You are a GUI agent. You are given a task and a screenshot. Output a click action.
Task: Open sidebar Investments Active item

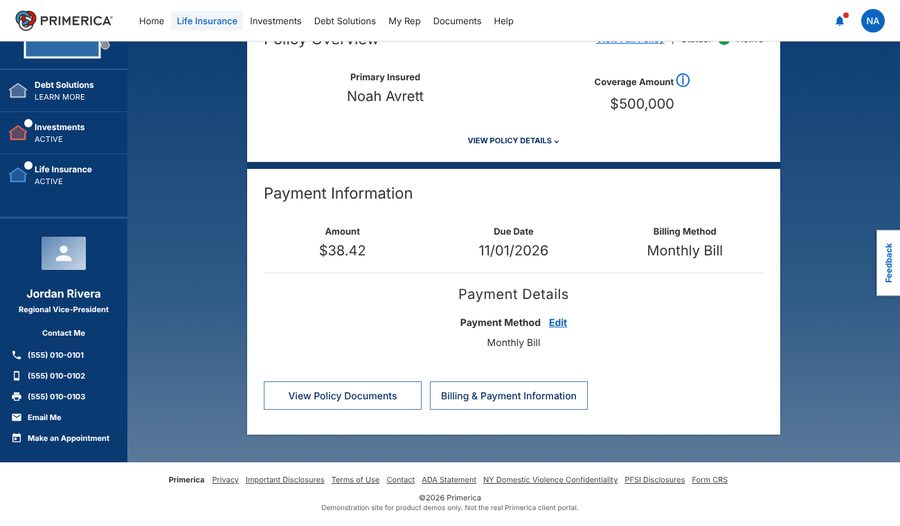(64, 133)
